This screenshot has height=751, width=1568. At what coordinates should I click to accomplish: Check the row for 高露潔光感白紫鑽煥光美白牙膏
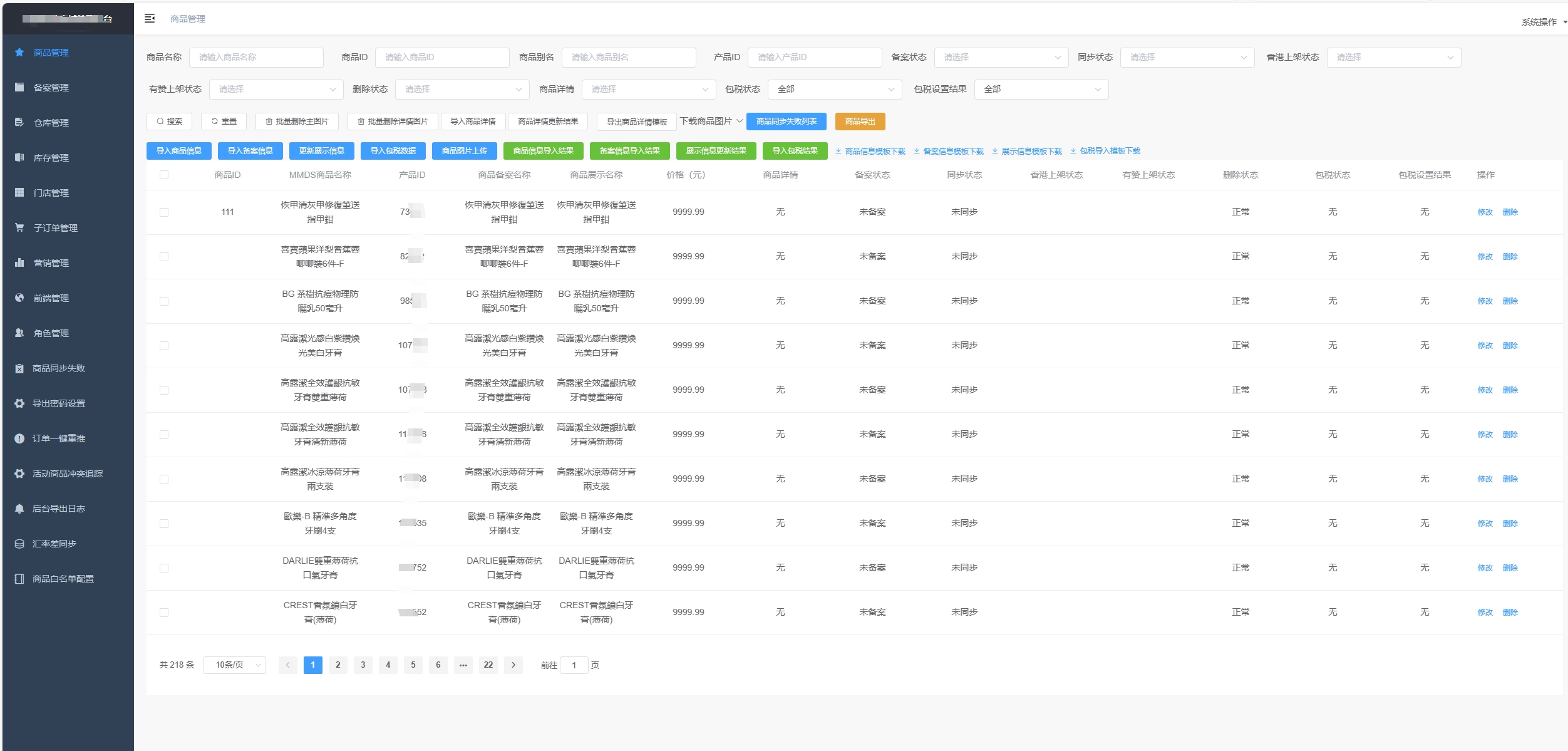[x=164, y=346]
